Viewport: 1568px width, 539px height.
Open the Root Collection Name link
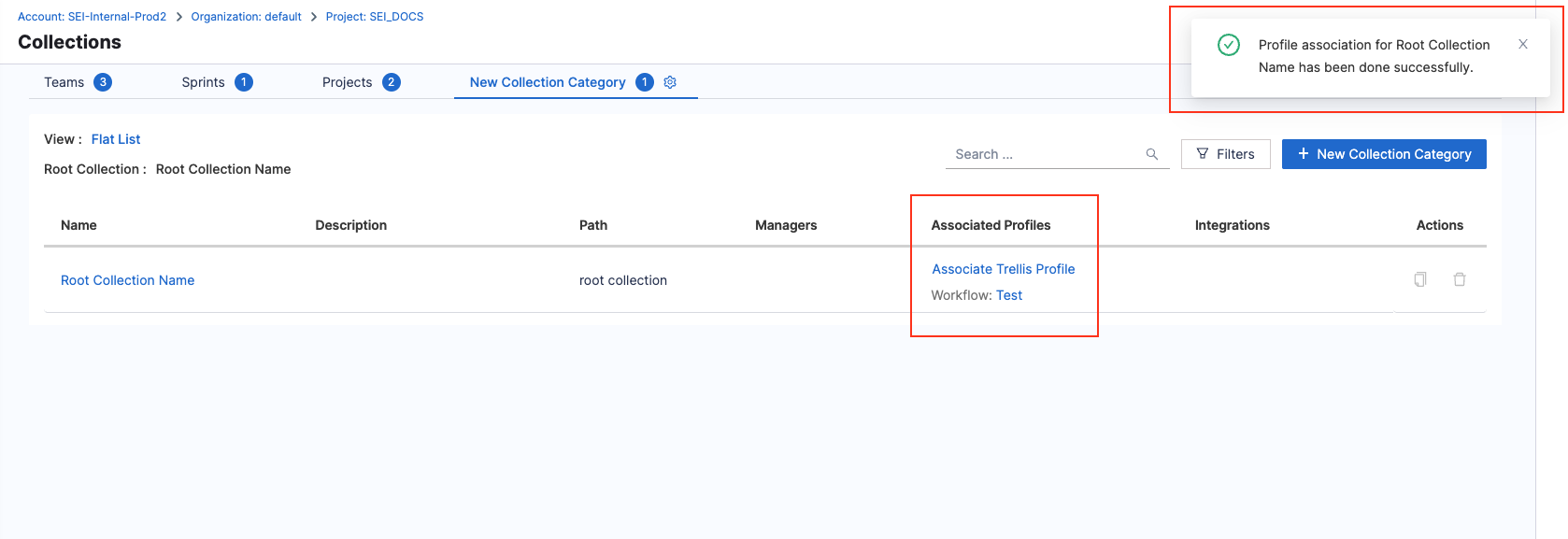pyautogui.click(x=127, y=280)
